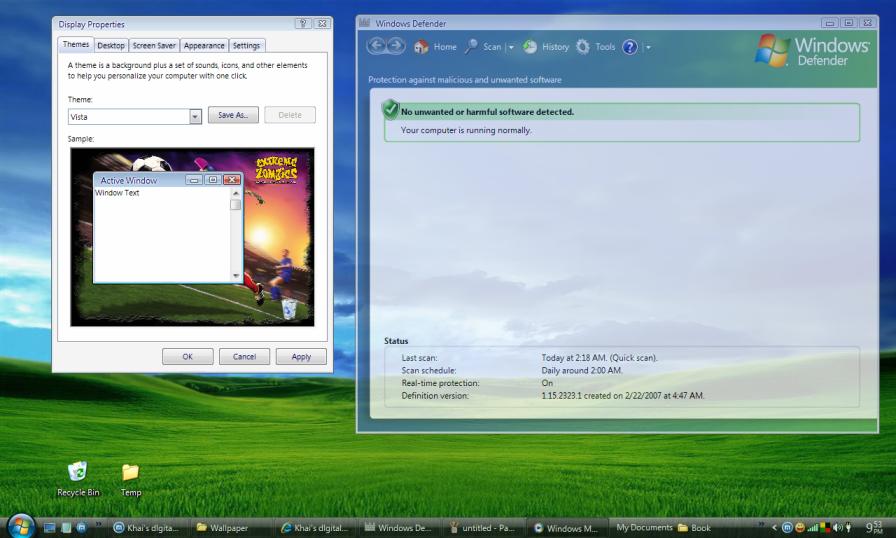Expand the Scan options dropdown arrow
Screen dimensions: 896x538
[x=511, y=47]
